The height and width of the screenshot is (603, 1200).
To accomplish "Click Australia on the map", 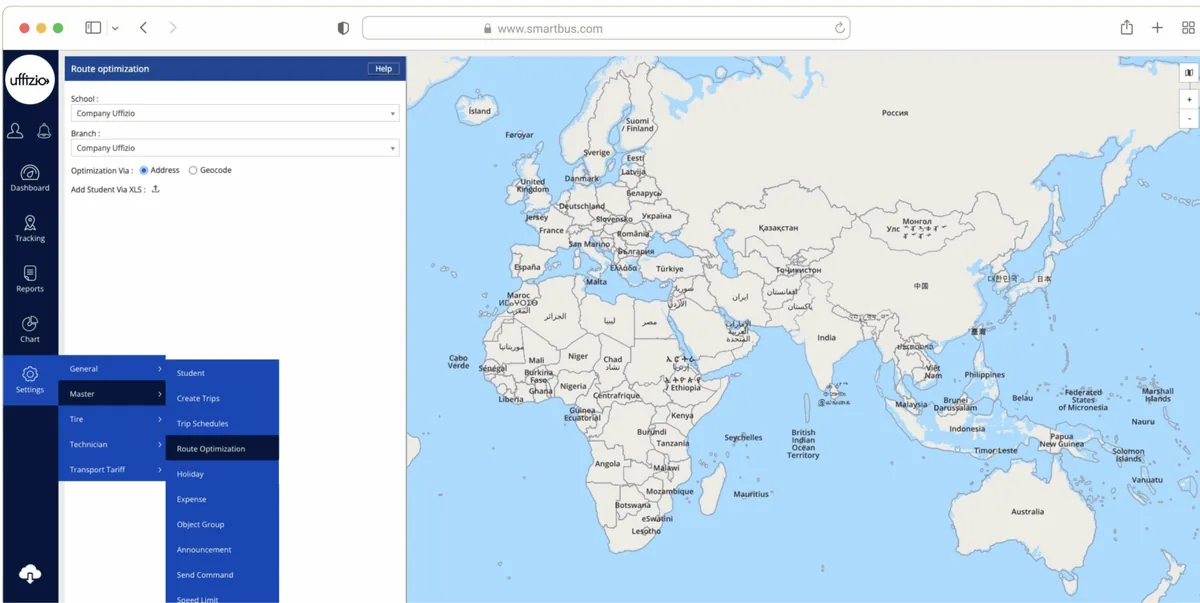I will (x=1027, y=511).
